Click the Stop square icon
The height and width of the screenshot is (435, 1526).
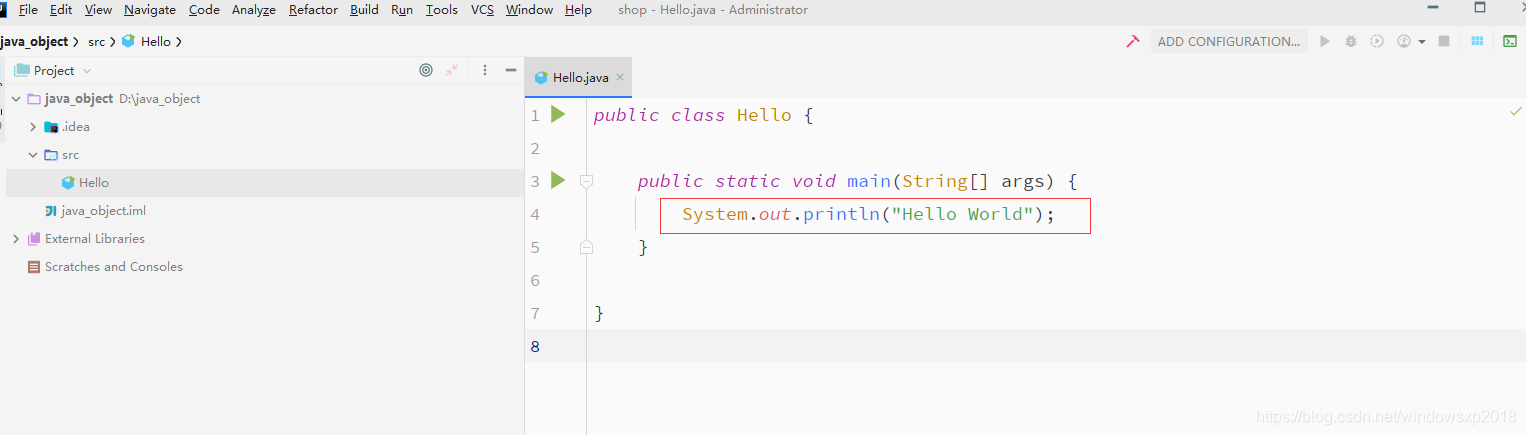(x=1444, y=41)
